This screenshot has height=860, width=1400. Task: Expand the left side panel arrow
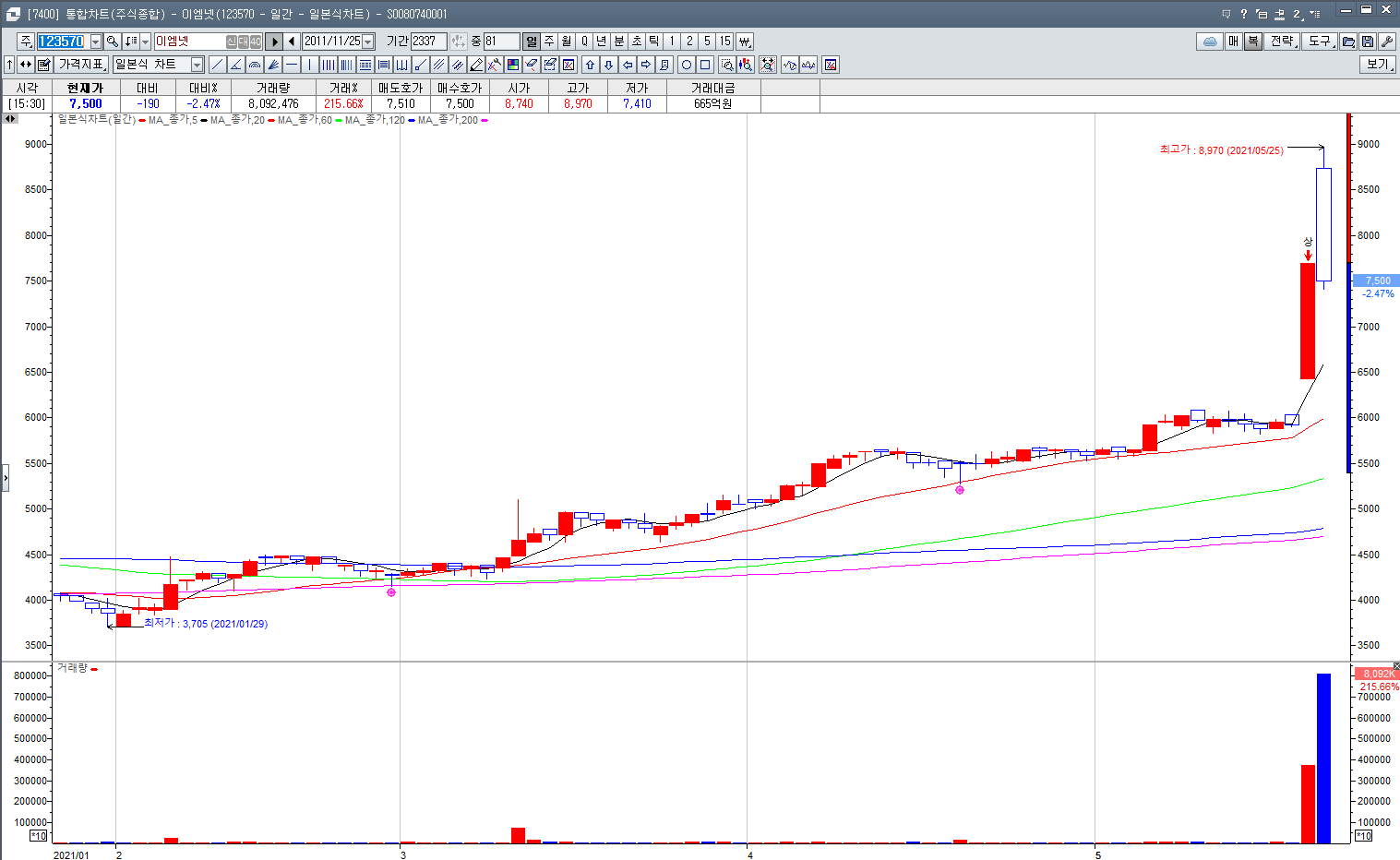pos(5,478)
